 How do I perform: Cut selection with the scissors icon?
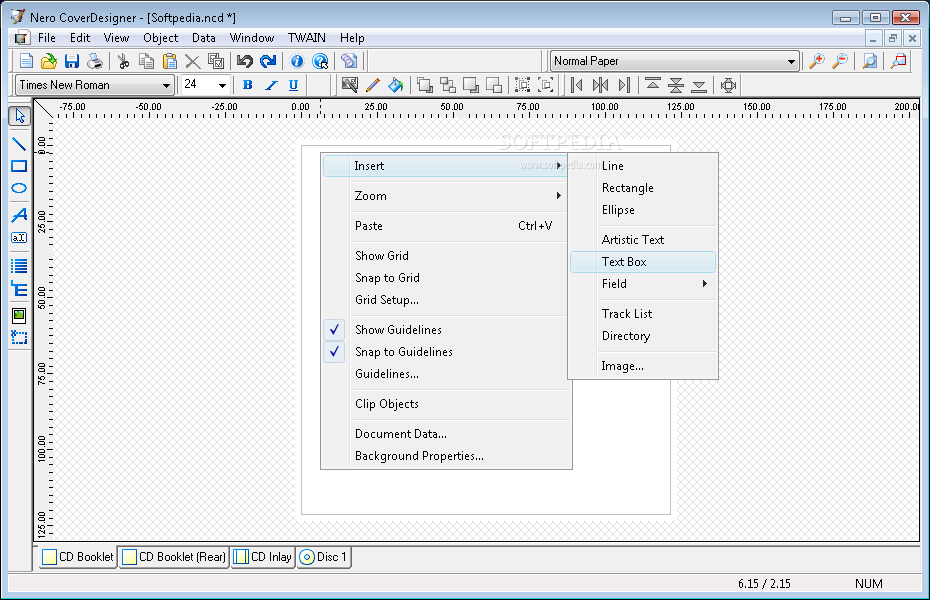[x=123, y=61]
